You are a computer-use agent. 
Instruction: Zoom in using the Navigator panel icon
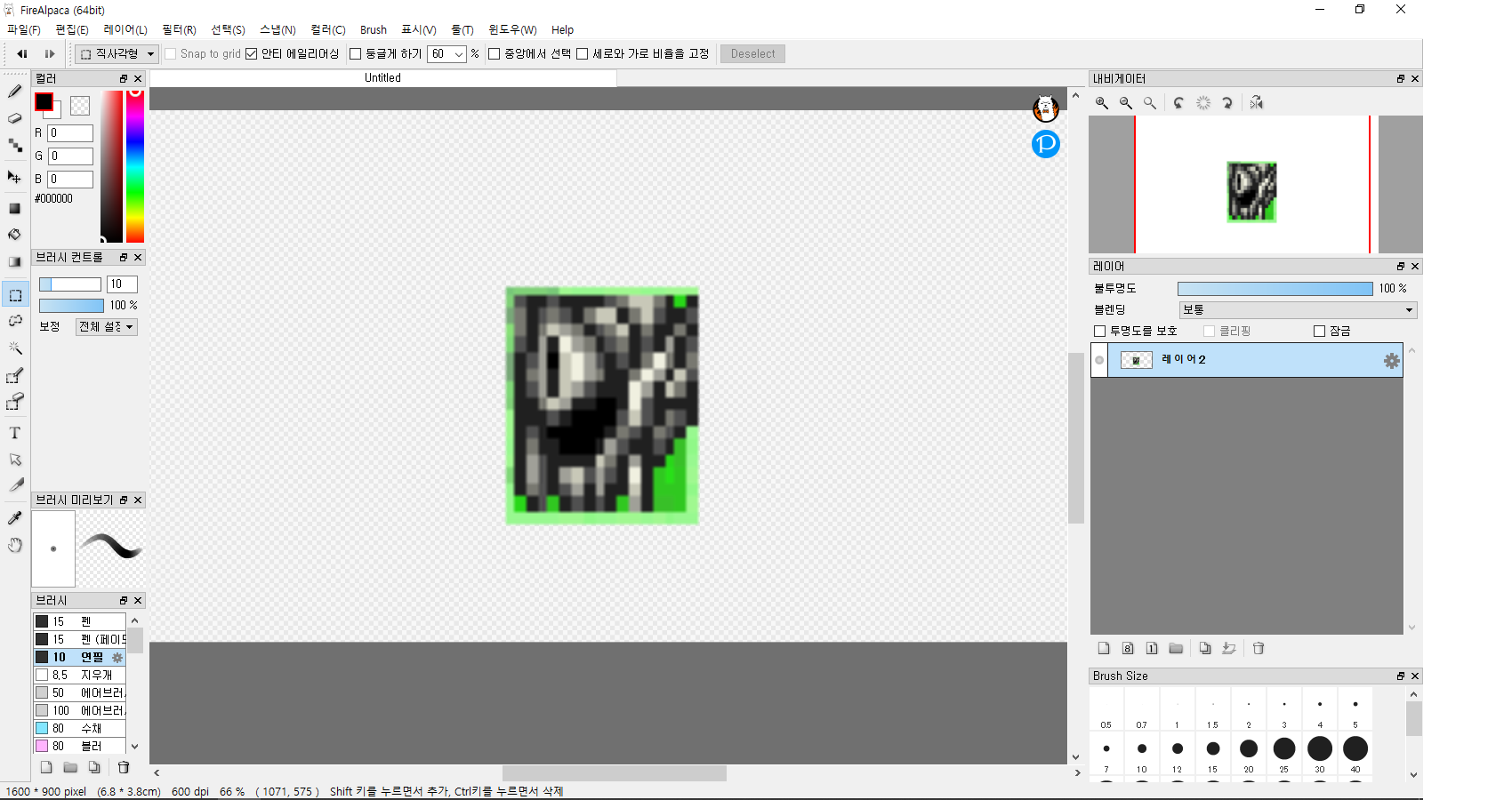pyautogui.click(x=1102, y=103)
